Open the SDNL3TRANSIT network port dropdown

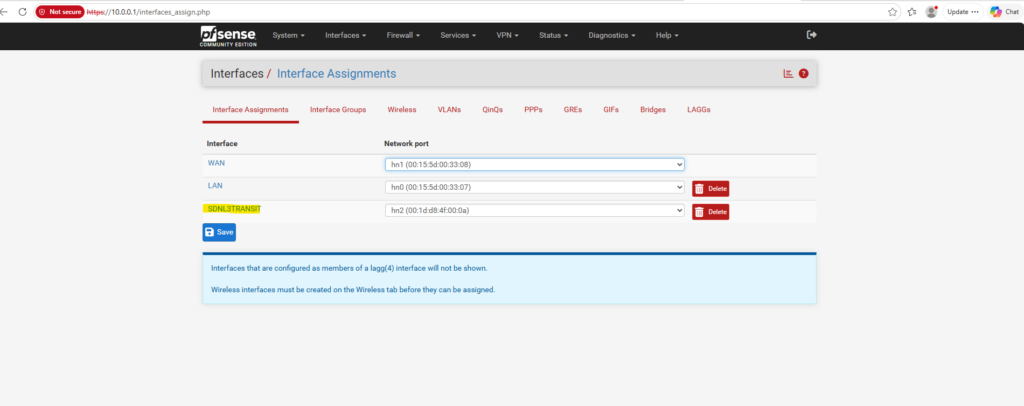point(534,211)
